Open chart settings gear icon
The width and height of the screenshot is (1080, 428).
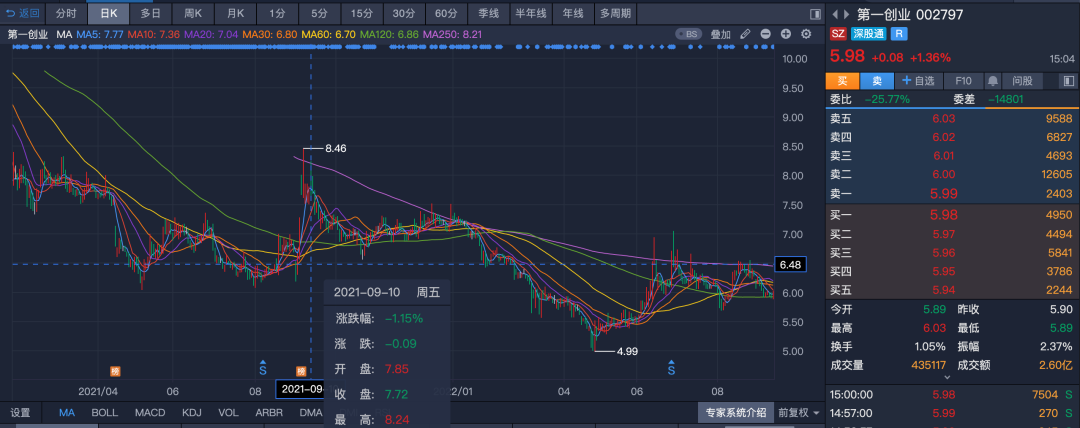pos(806,34)
